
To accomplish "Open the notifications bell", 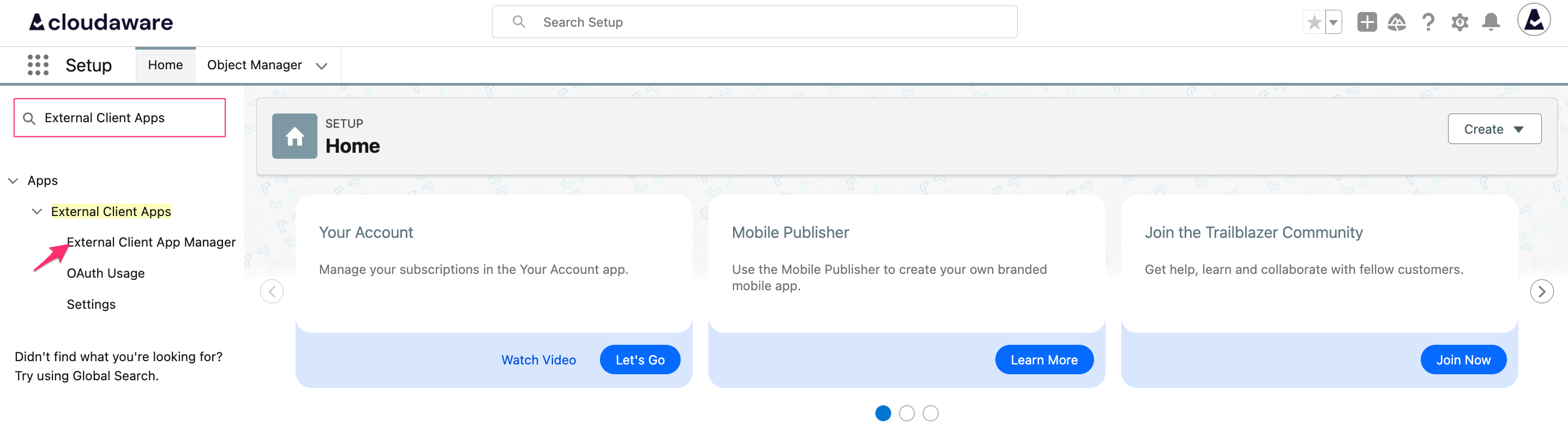I will click(x=1491, y=22).
